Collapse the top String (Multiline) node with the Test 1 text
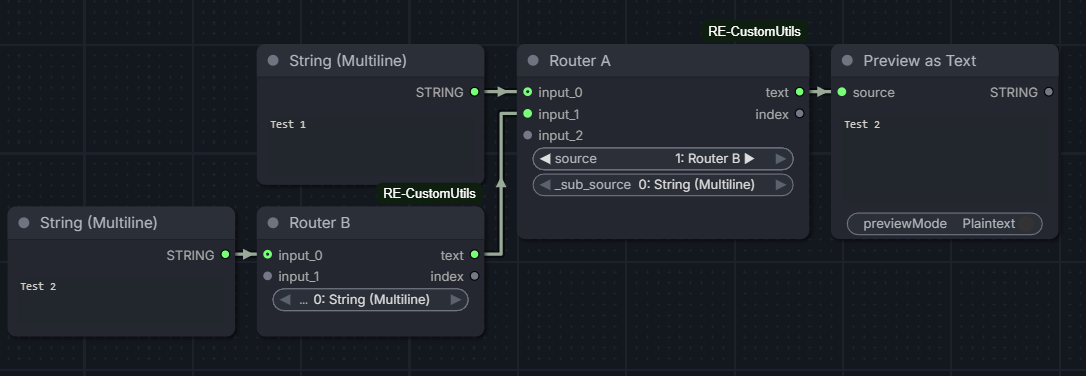Screen dimensions: 1086x376 point(273,61)
